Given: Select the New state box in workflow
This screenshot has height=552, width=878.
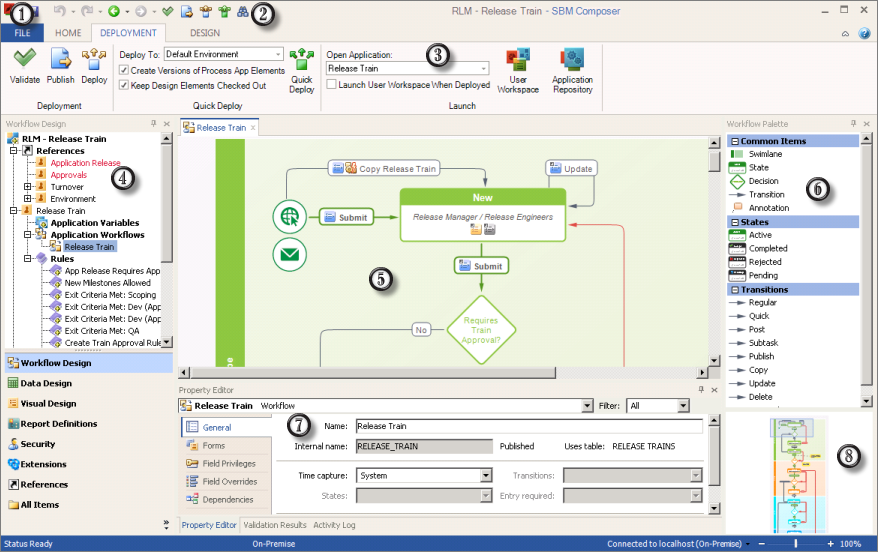Looking at the screenshot, I should pos(483,215).
